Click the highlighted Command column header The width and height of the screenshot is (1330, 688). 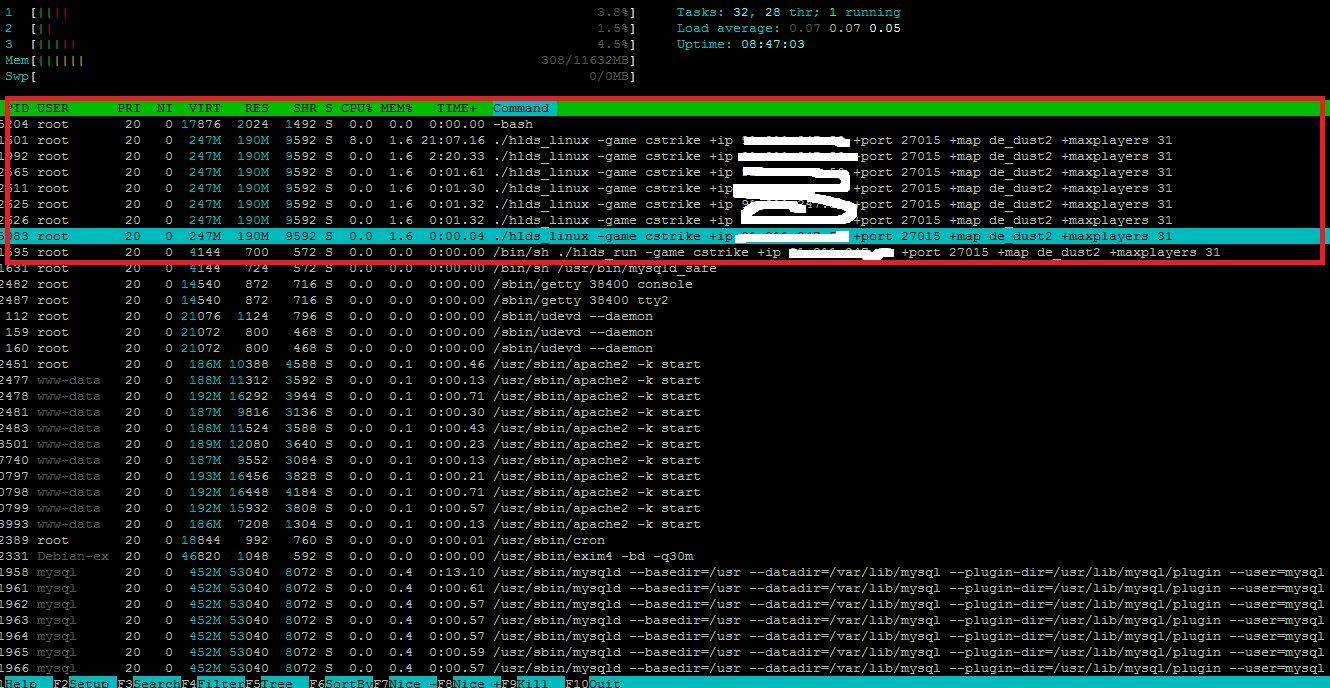pyautogui.click(x=524, y=108)
